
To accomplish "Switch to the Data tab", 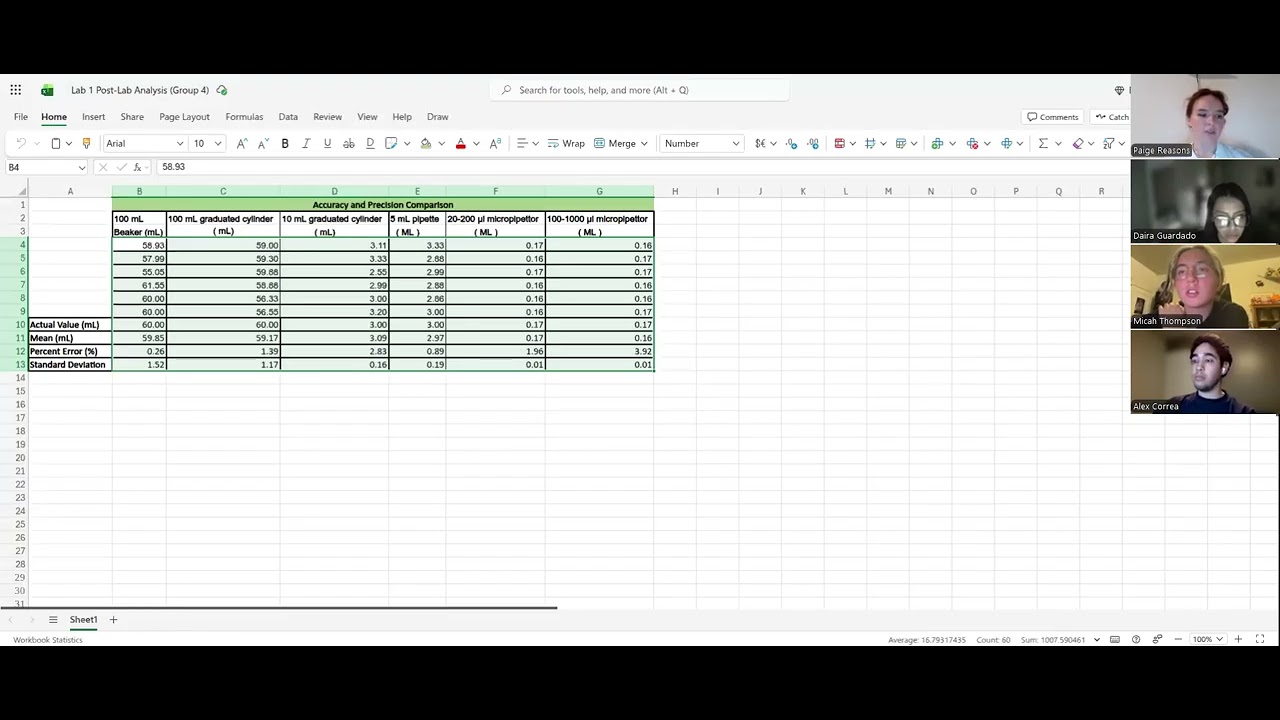I will (288, 117).
